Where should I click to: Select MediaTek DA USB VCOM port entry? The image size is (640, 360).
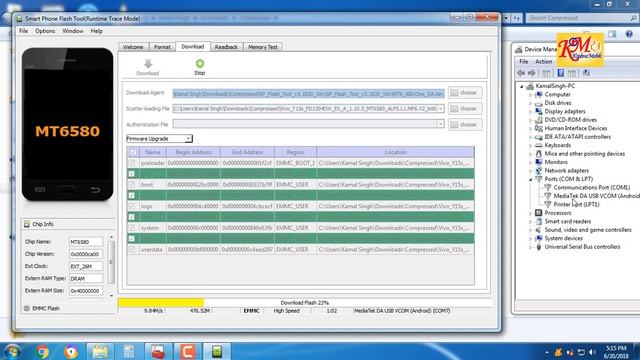coord(592,196)
